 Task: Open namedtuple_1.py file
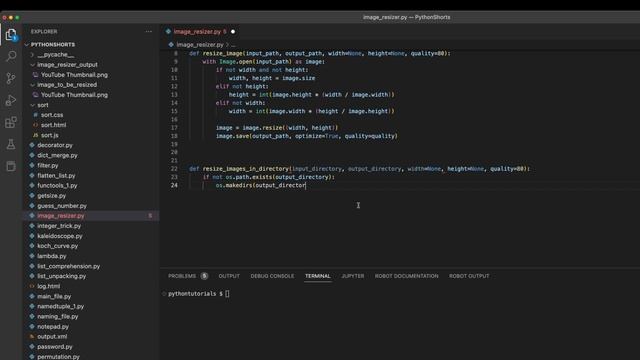pyautogui.click(x=60, y=306)
